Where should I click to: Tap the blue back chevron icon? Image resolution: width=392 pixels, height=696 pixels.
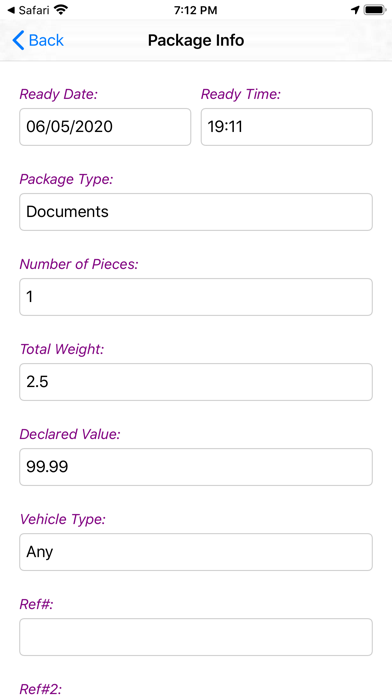(18, 40)
